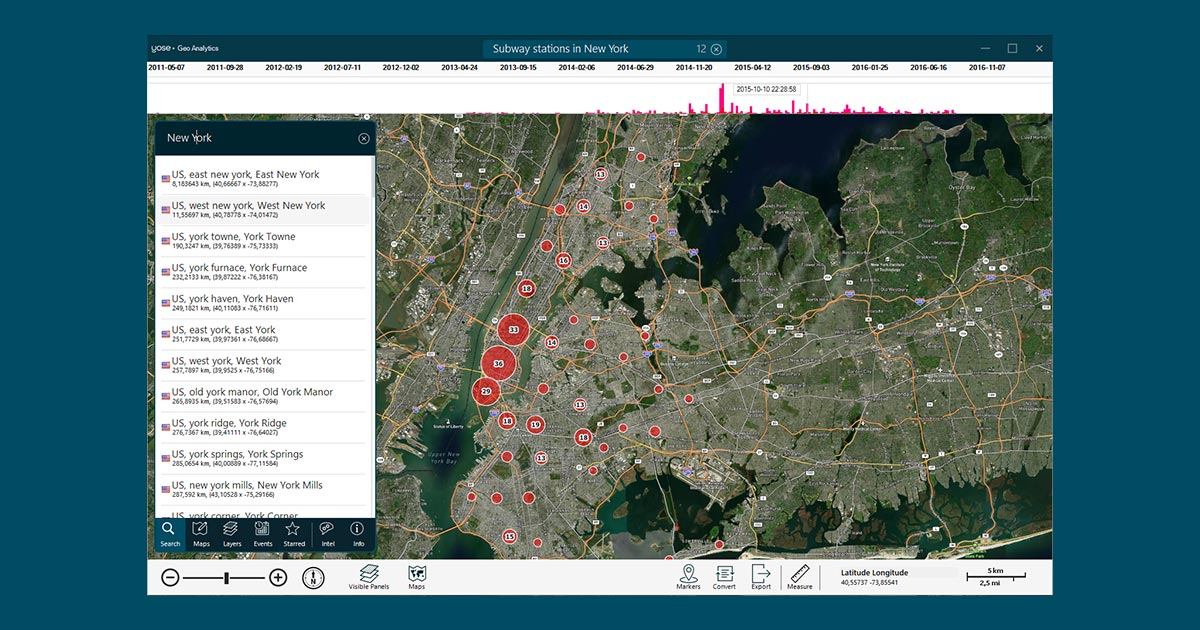Clear the New York search field
The height and width of the screenshot is (630, 1200).
point(364,138)
